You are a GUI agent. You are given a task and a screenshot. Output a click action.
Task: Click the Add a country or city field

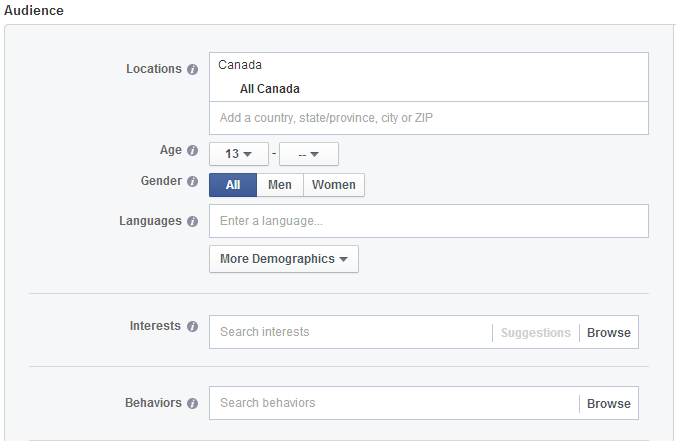[x=429, y=118]
